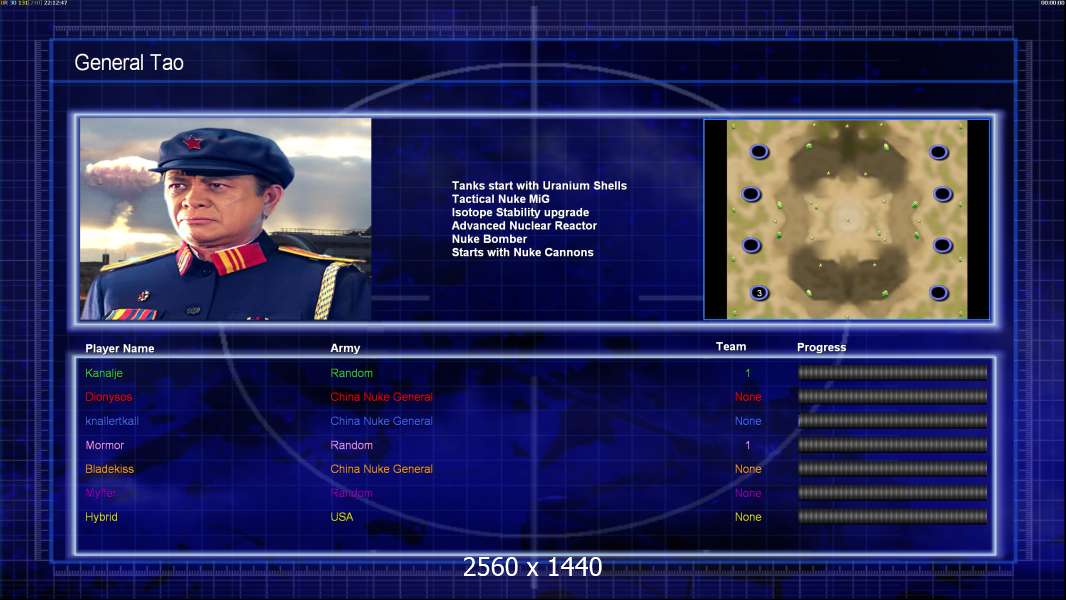Click 'Advanced Nuclear Reactor' line
The width and height of the screenshot is (1066, 600).
coord(524,226)
